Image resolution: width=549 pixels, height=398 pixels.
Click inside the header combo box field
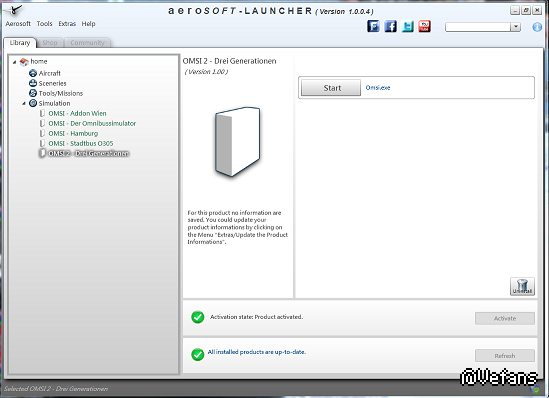[x=478, y=27]
